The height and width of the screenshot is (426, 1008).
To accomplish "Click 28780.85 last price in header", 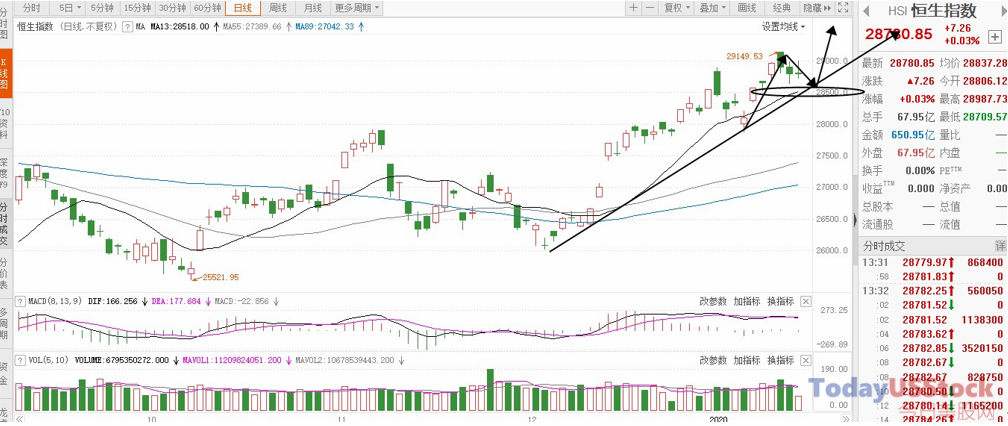I will pos(897,34).
